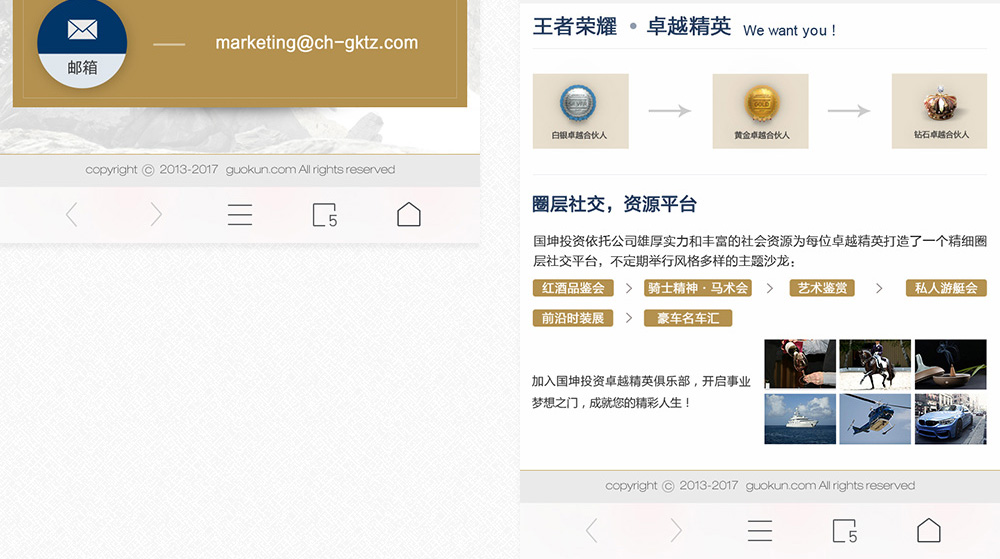1000x559 pixels.
Task: Open tabs counter in right phone's browser
Action: 844,530
